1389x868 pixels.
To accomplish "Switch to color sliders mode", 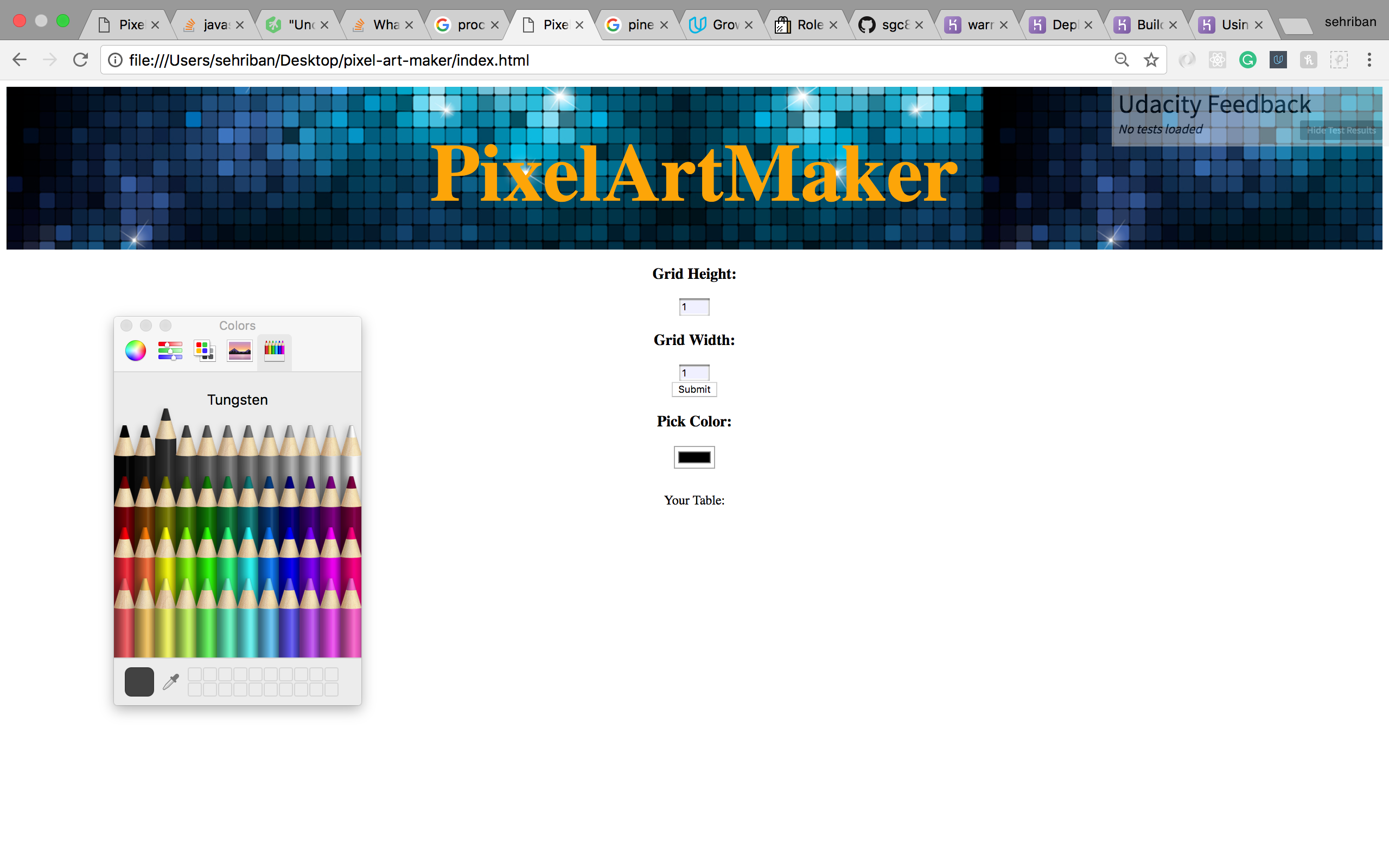I will (x=170, y=350).
